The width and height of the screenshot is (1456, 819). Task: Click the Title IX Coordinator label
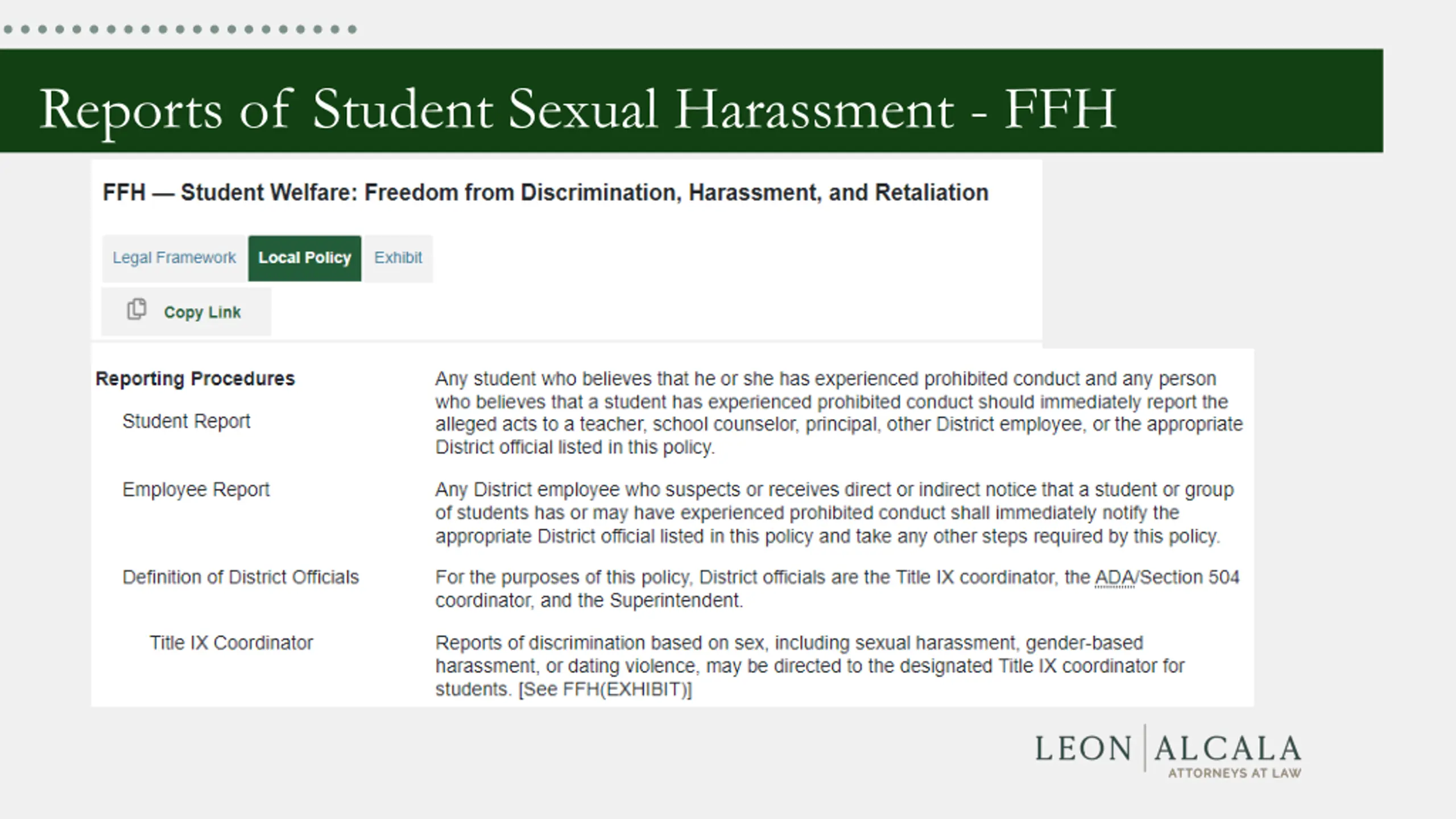(x=231, y=643)
